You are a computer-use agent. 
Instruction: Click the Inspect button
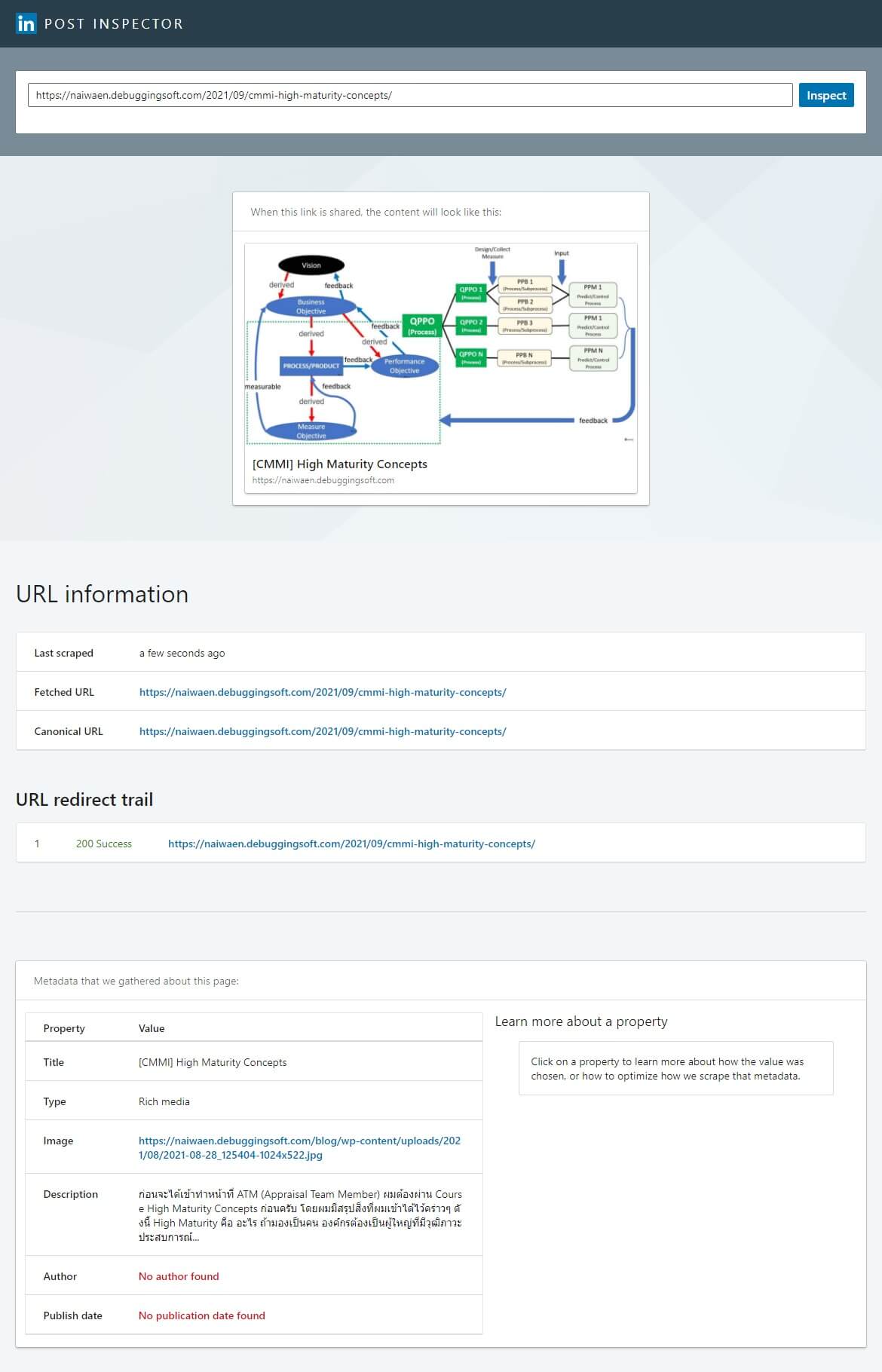tap(826, 95)
